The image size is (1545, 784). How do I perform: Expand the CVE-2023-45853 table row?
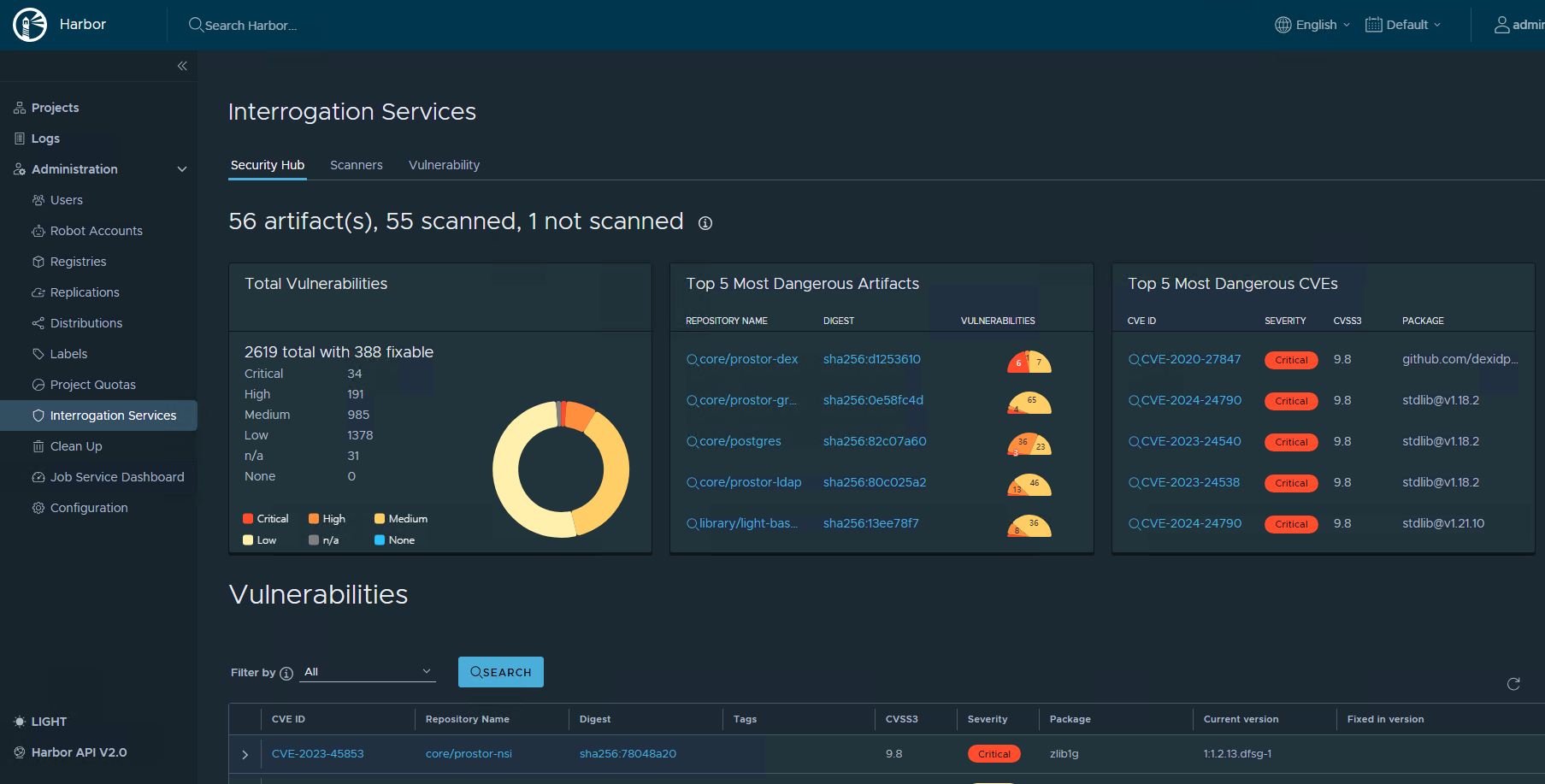click(x=245, y=754)
